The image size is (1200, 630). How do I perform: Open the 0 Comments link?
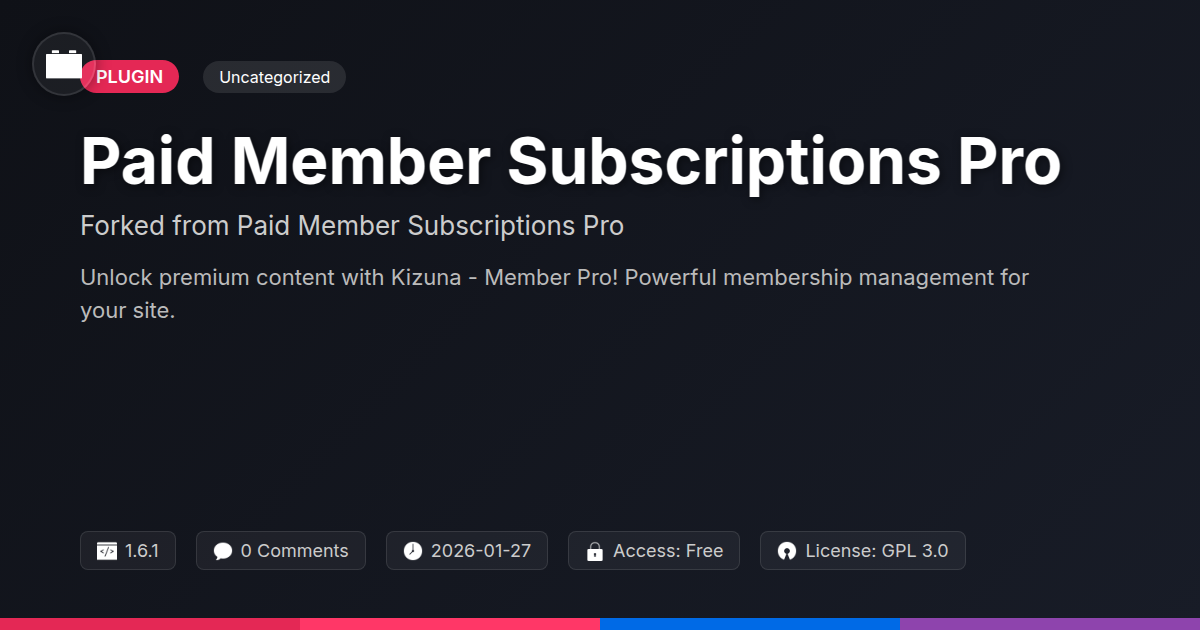281,551
